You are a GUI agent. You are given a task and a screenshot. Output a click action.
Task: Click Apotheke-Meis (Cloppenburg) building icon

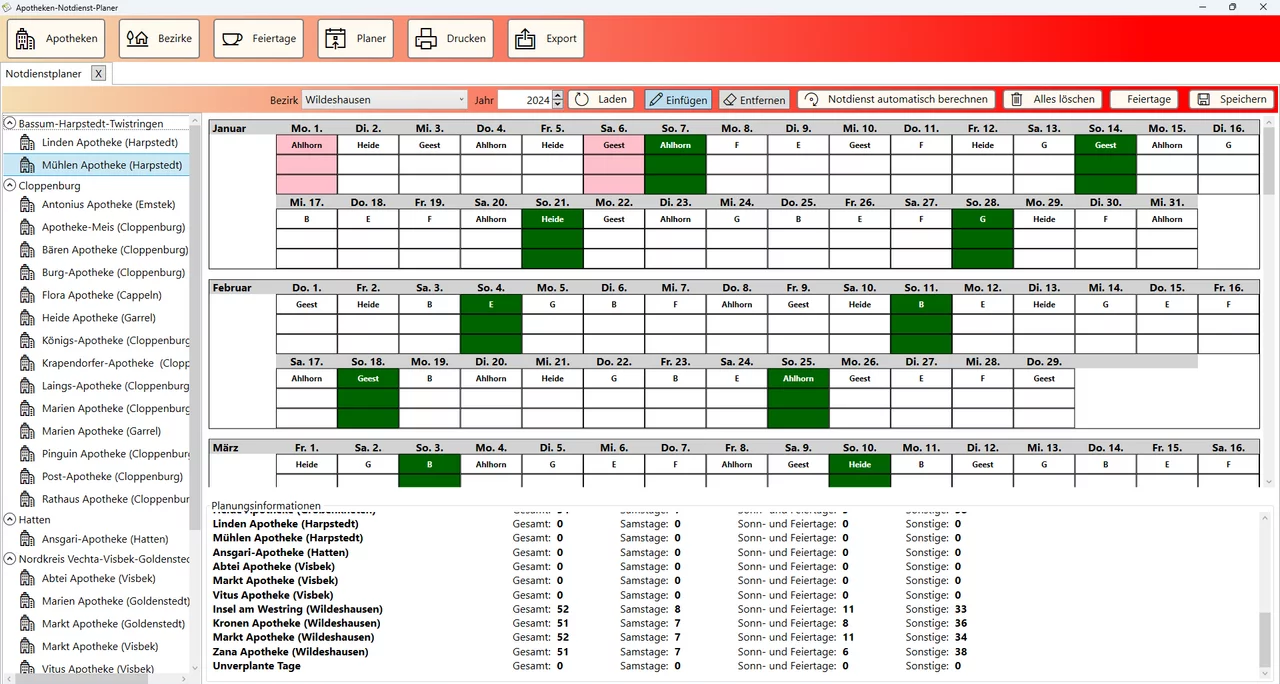click(28, 227)
